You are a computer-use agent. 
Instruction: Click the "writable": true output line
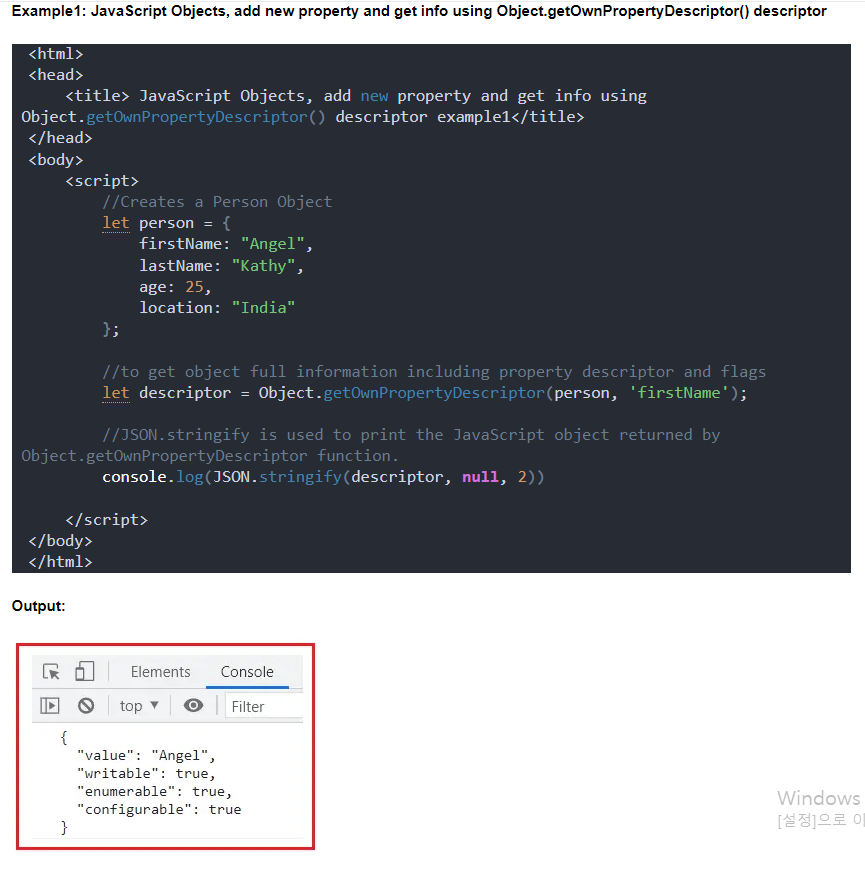point(146,773)
